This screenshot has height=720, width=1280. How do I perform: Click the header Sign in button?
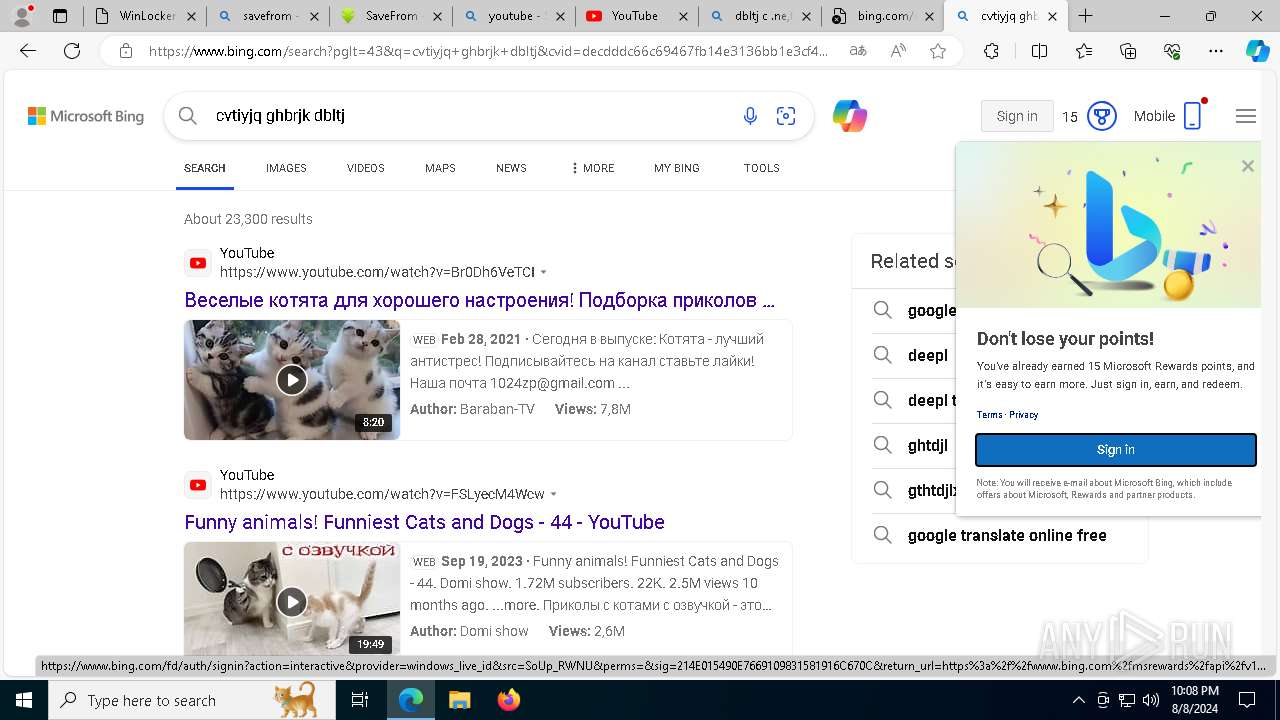tap(1017, 116)
